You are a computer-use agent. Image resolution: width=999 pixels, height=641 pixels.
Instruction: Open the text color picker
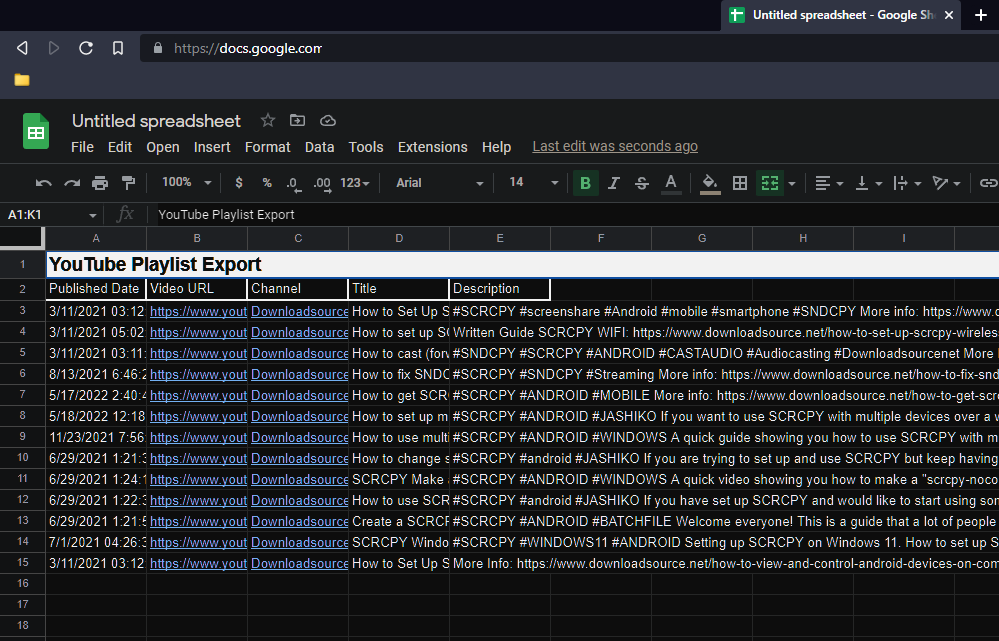pyautogui.click(x=671, y=184)
